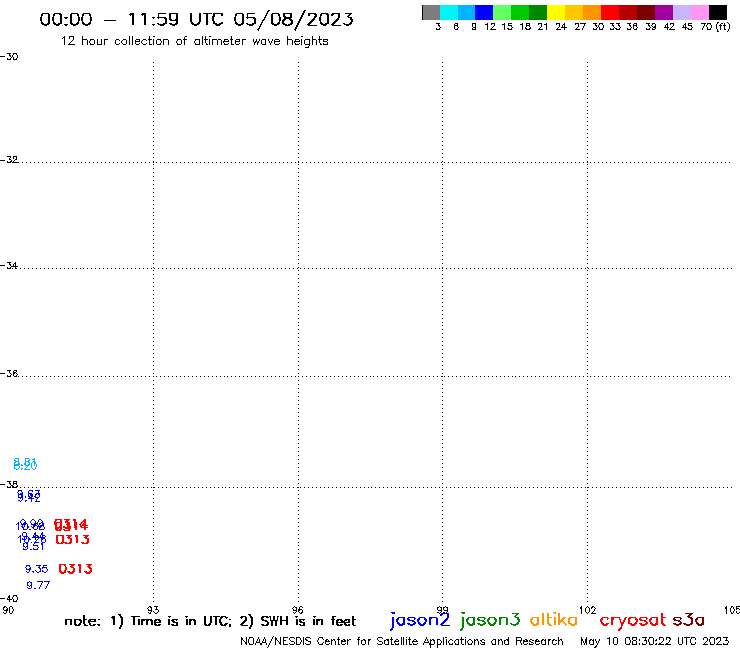Click the 9.51 blue wave height value

click(34, 547)
